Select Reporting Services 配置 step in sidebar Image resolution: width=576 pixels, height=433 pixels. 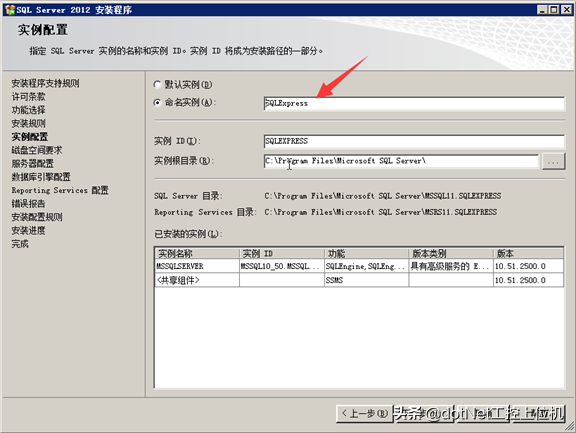click(60, 190)
